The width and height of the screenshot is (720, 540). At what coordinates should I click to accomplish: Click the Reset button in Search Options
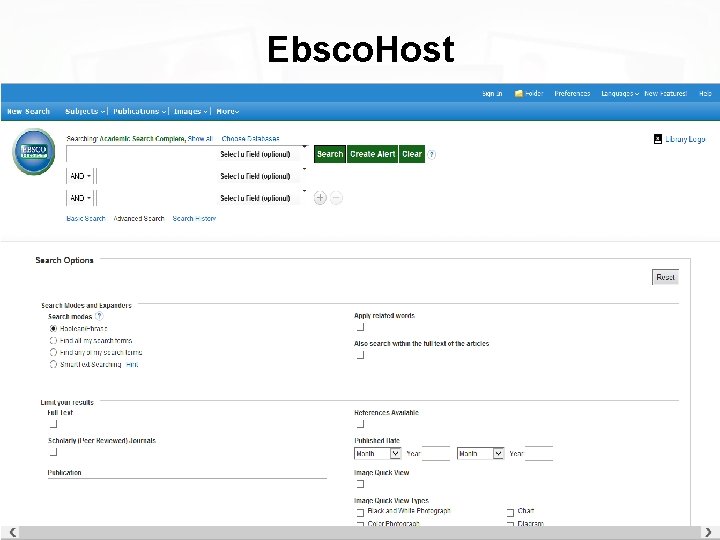[x=665, y=277]
